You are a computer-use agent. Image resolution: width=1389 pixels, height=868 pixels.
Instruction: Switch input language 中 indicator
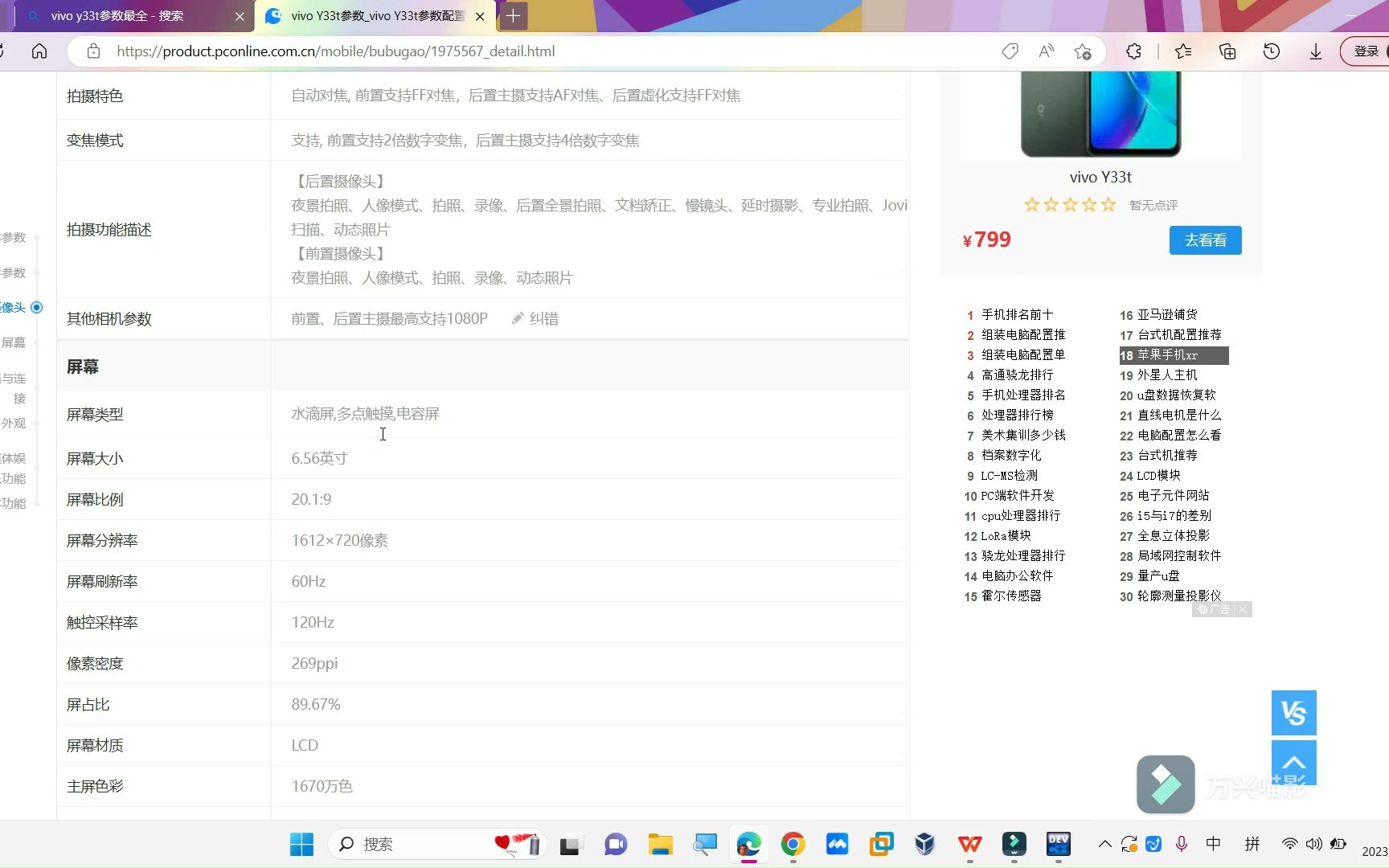pos(1213,844)
